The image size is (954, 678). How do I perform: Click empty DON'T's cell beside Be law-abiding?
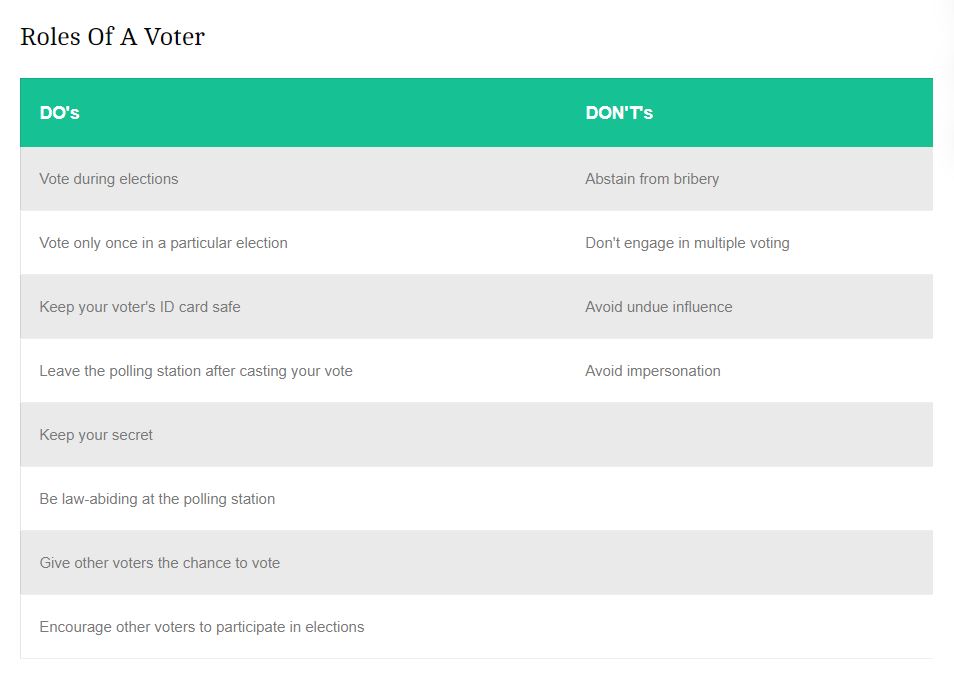click(750, 499)
